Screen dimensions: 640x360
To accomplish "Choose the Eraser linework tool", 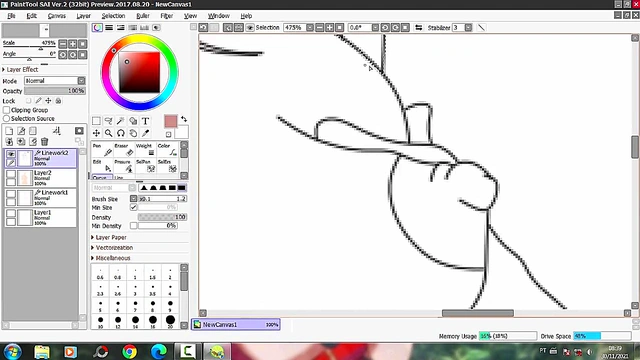I will 124,150.
